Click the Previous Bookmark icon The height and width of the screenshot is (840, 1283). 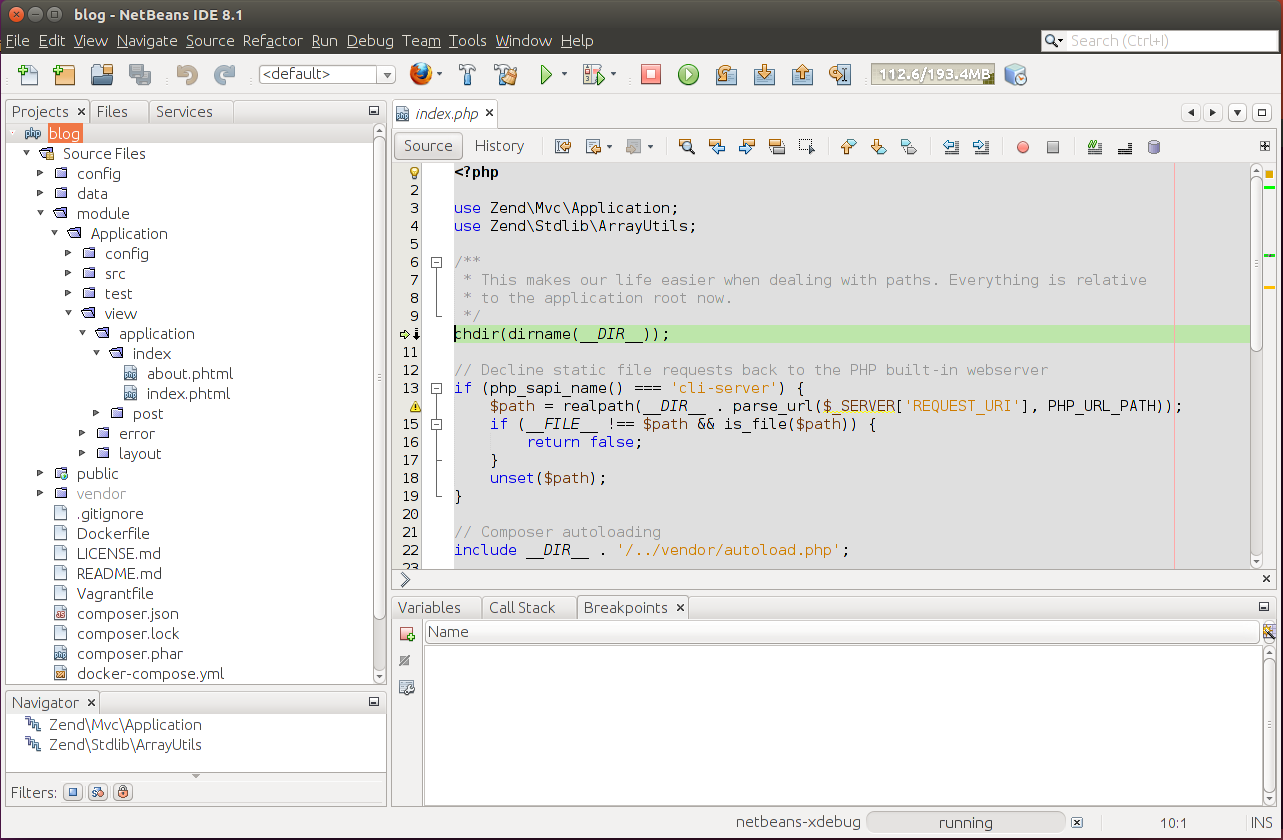(x=849, y=146)
